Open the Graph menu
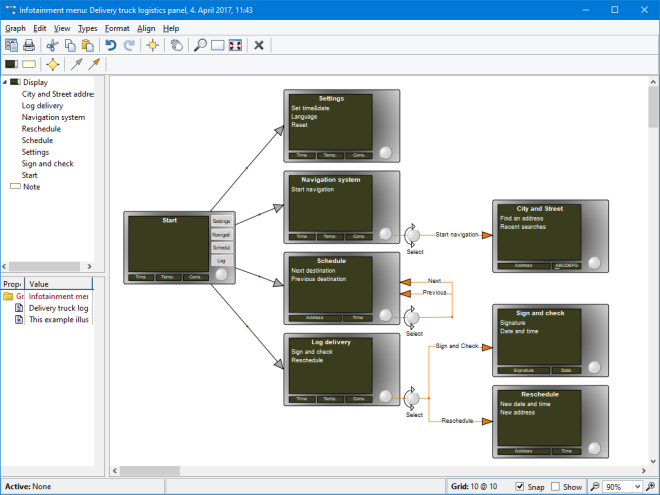Viewport: 660px width, 495px height. (x=15, y=28)
